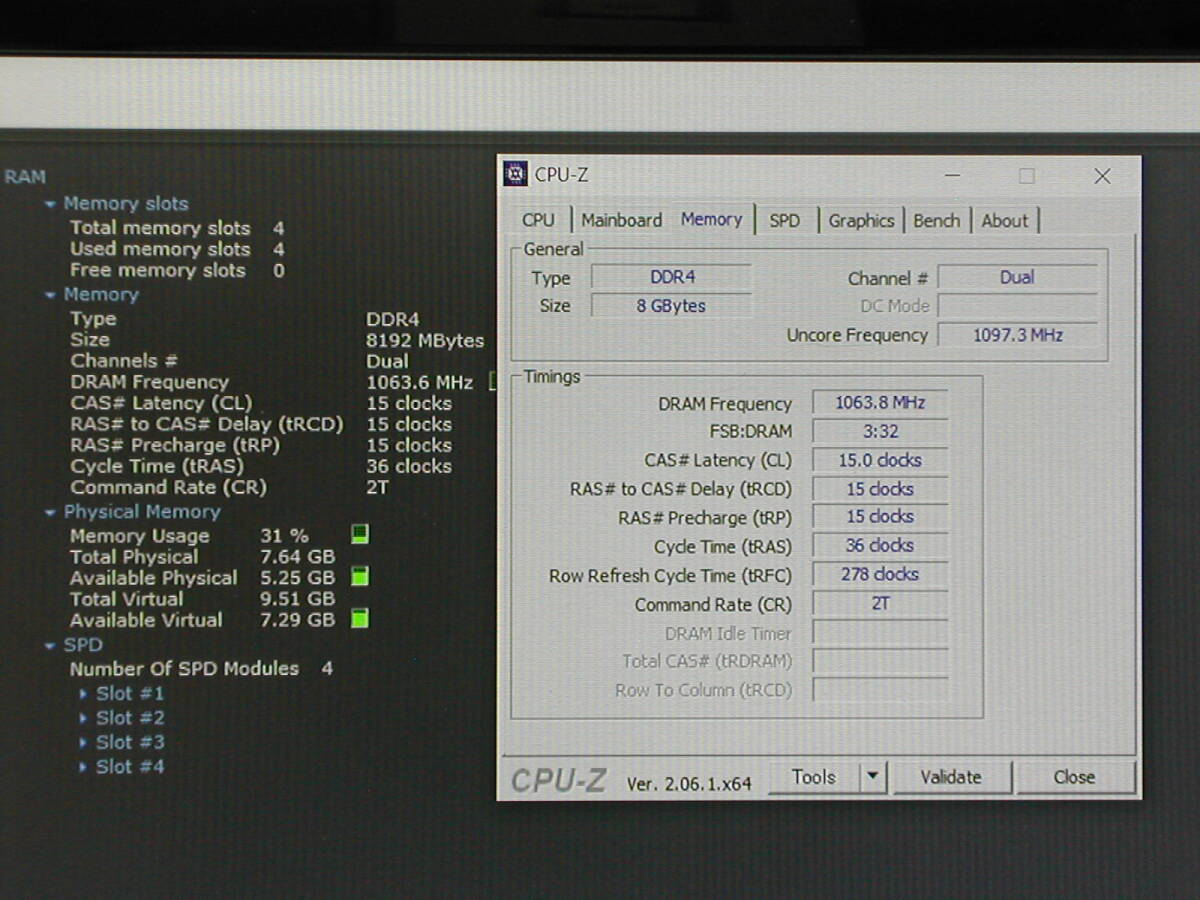1200x900 pixels.
Task: Switch to the Mainboard tab
Action: pos(621,220)
